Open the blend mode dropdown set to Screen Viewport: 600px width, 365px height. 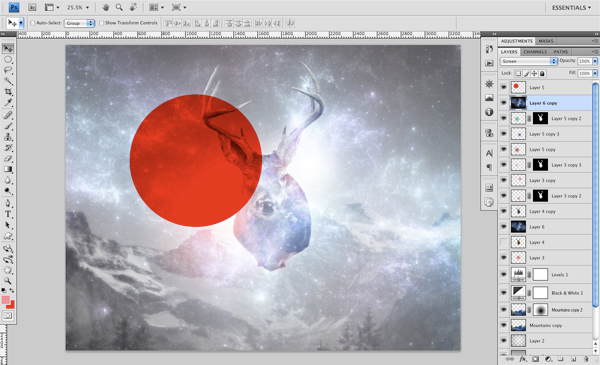(x=528, y=61)
